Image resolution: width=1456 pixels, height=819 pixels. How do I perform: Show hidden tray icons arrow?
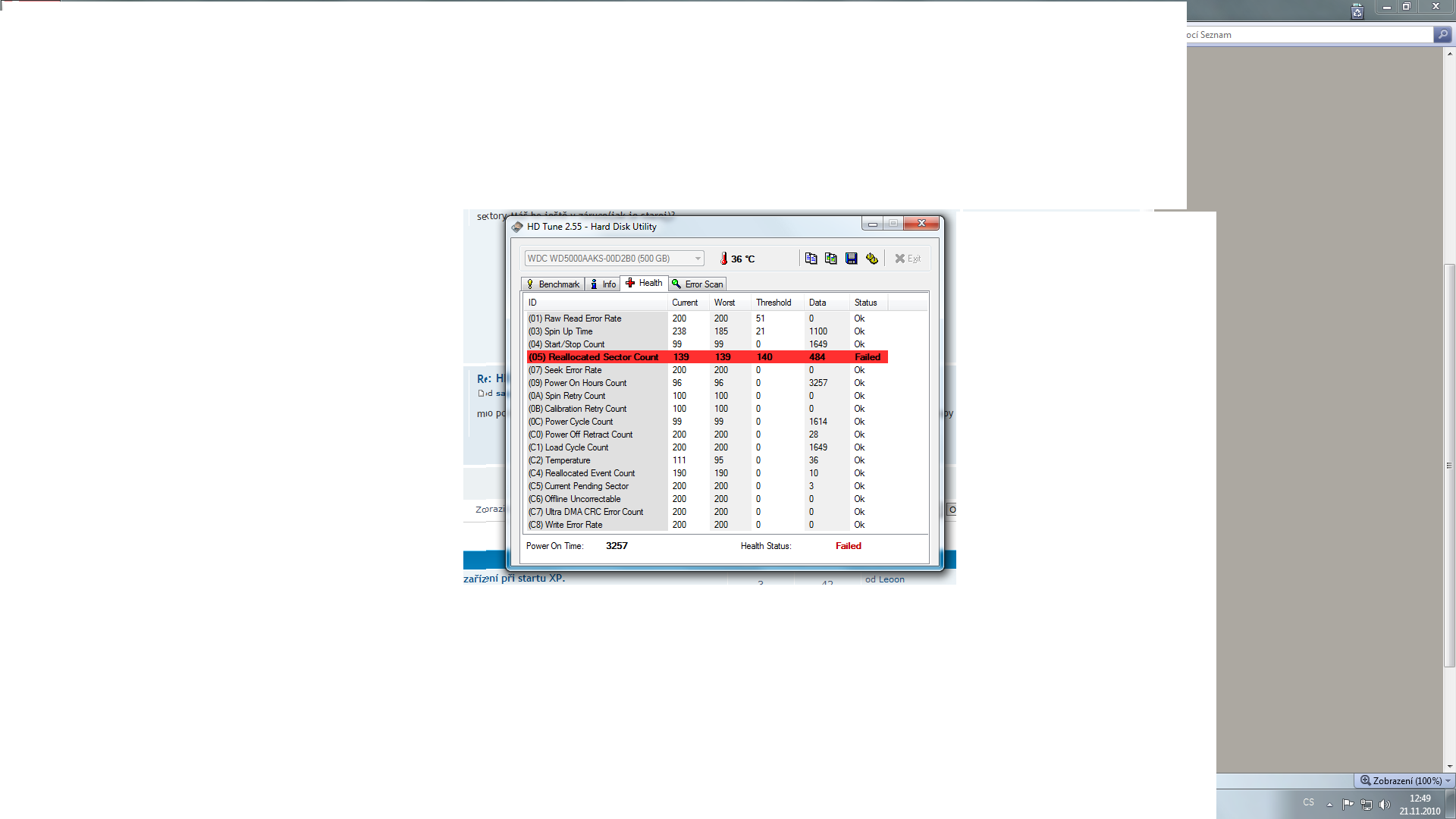(x=1329, y=804)
